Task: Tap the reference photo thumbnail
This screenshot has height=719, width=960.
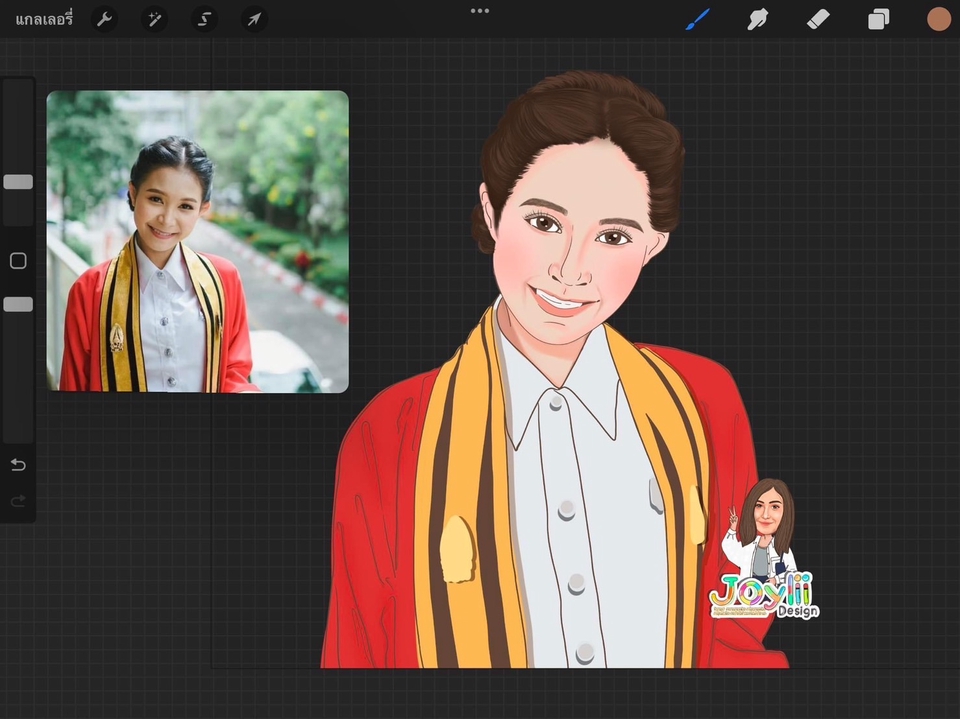Action: [x=197, y=241]
